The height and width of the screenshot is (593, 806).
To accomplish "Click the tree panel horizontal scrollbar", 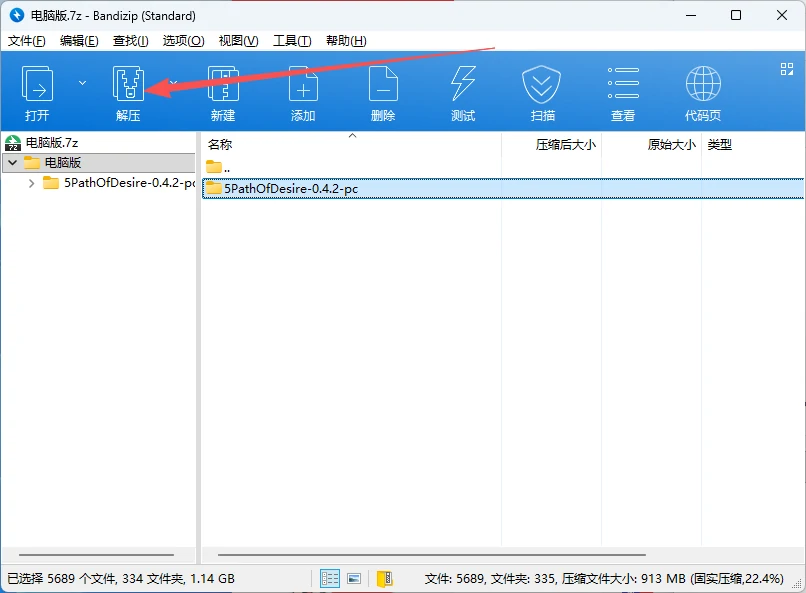I will tap(96, 555).
